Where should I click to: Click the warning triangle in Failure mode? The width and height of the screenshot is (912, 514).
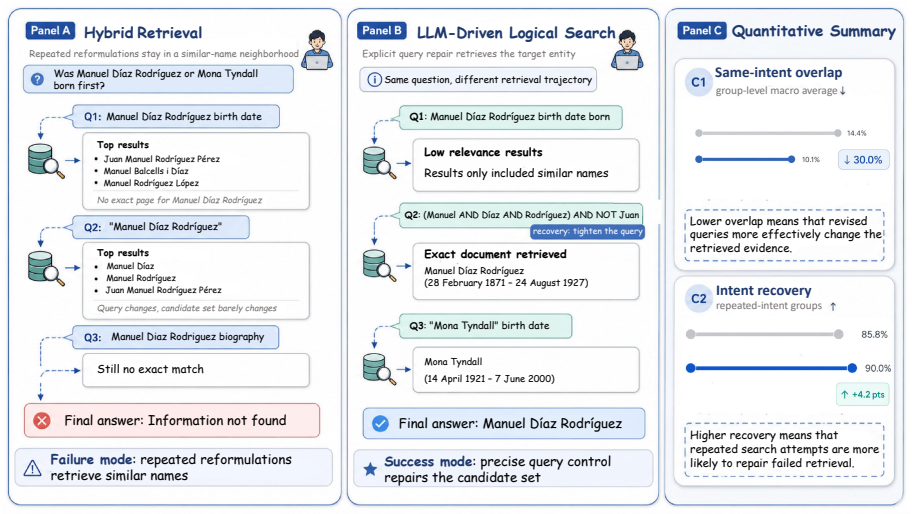[x=33, y=468]
